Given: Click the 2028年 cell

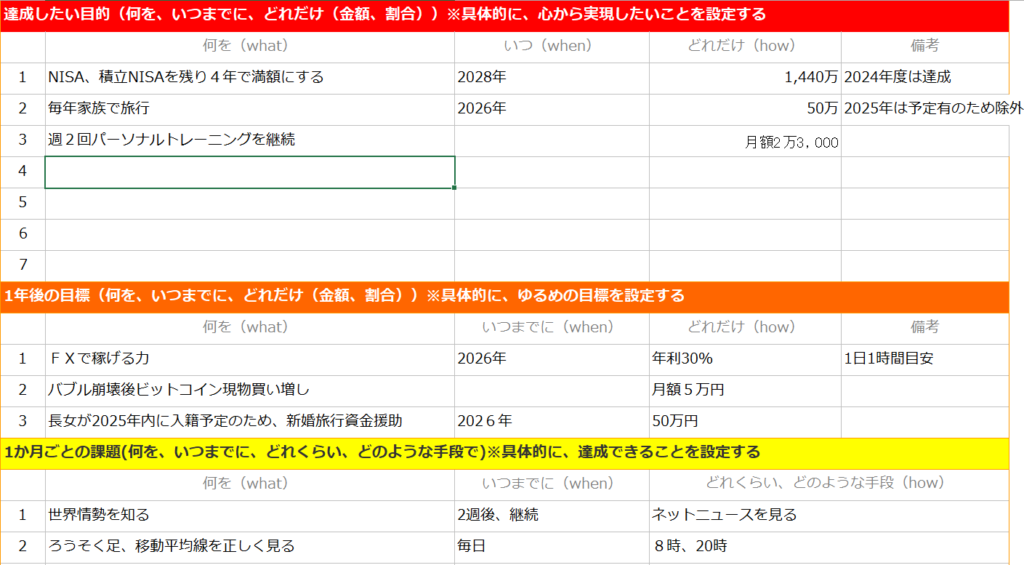Looking at the screenshot, I should tap(551, 77).
